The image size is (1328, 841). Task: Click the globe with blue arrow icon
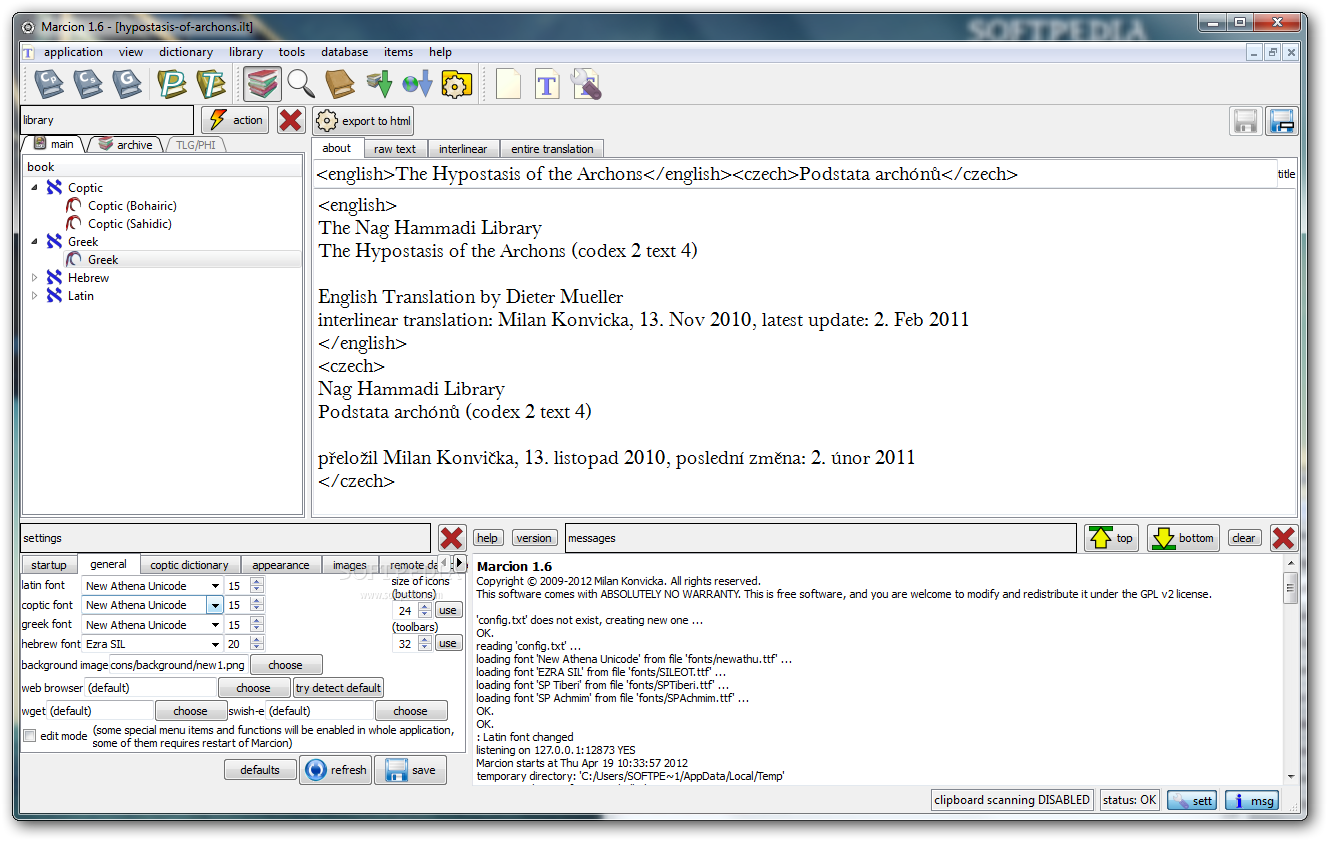[x=417, y=84]
